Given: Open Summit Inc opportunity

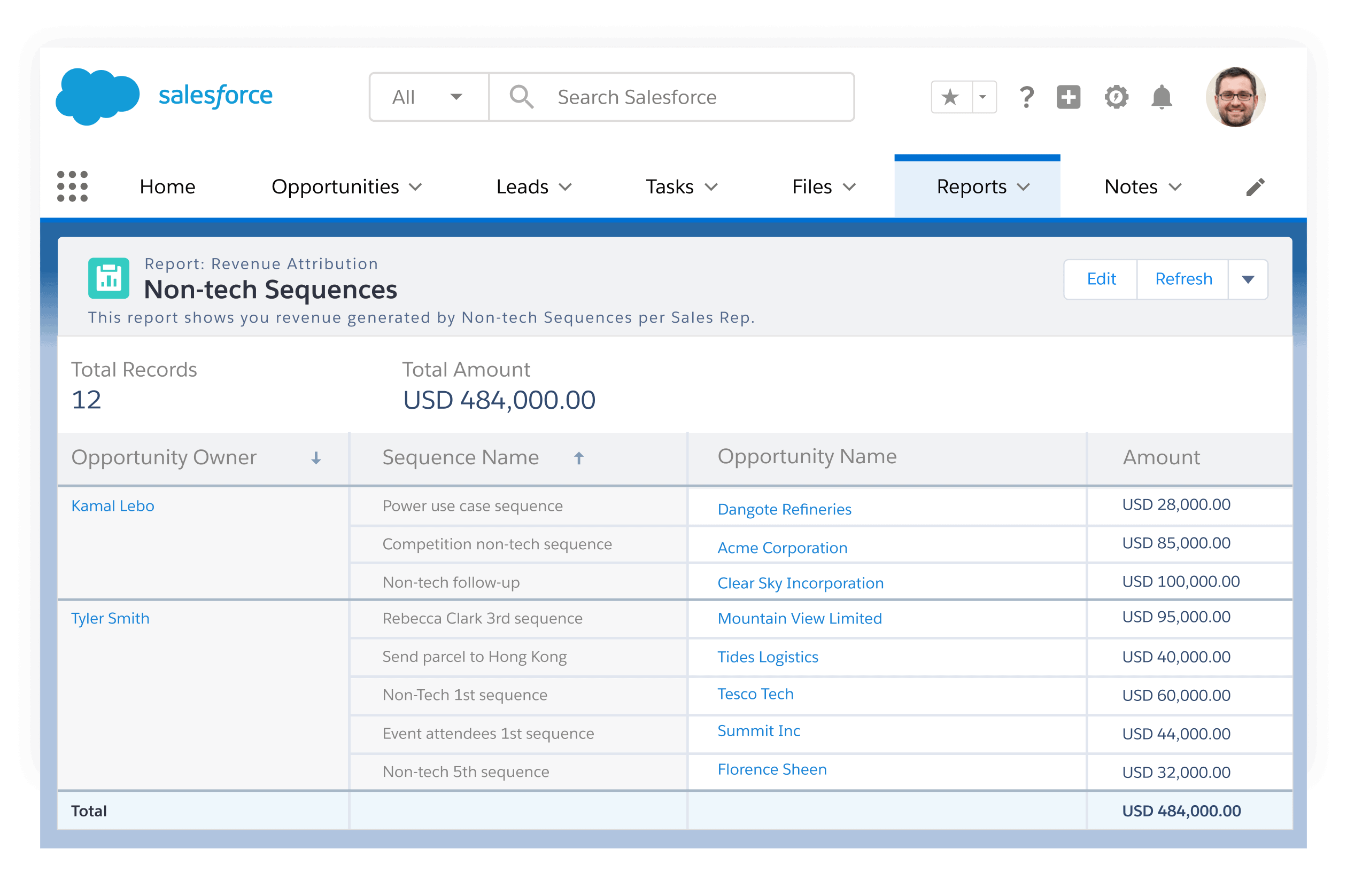Looking at the screenshot, I should point(758,731).
